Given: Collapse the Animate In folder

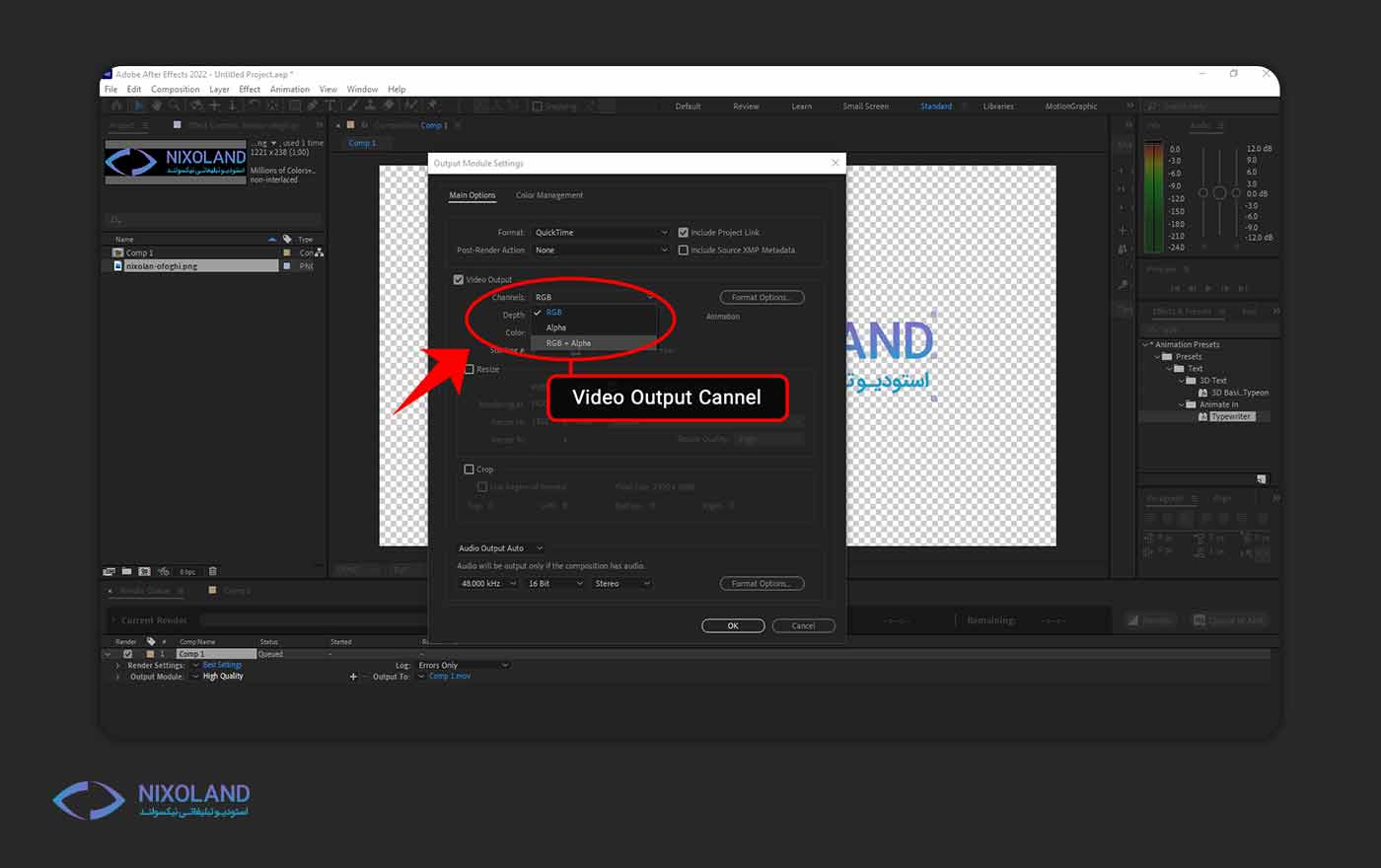Looking at the screenshot, I should click(1181, 404).
